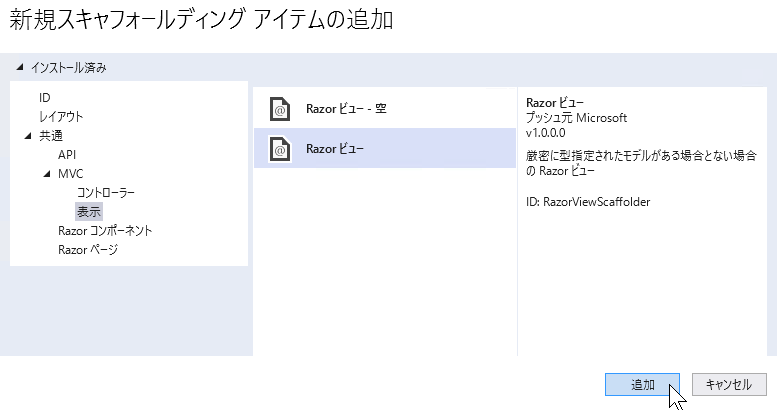Collapse the インストール済み section triangle

click(x=20, y=67)
